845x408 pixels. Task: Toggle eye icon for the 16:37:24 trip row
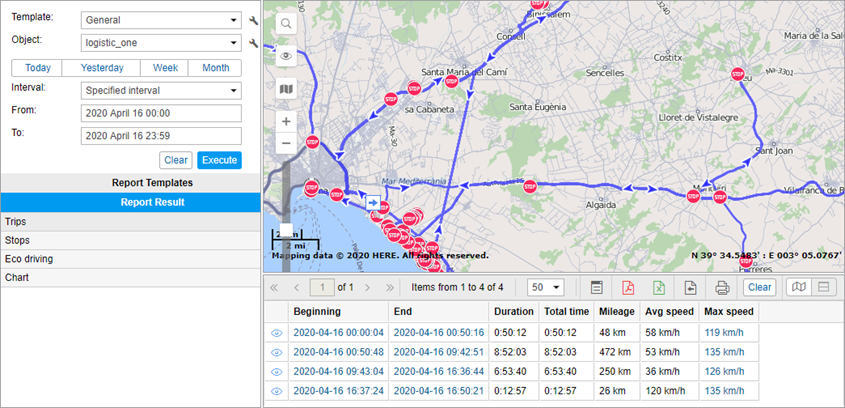tap(276, 390)
